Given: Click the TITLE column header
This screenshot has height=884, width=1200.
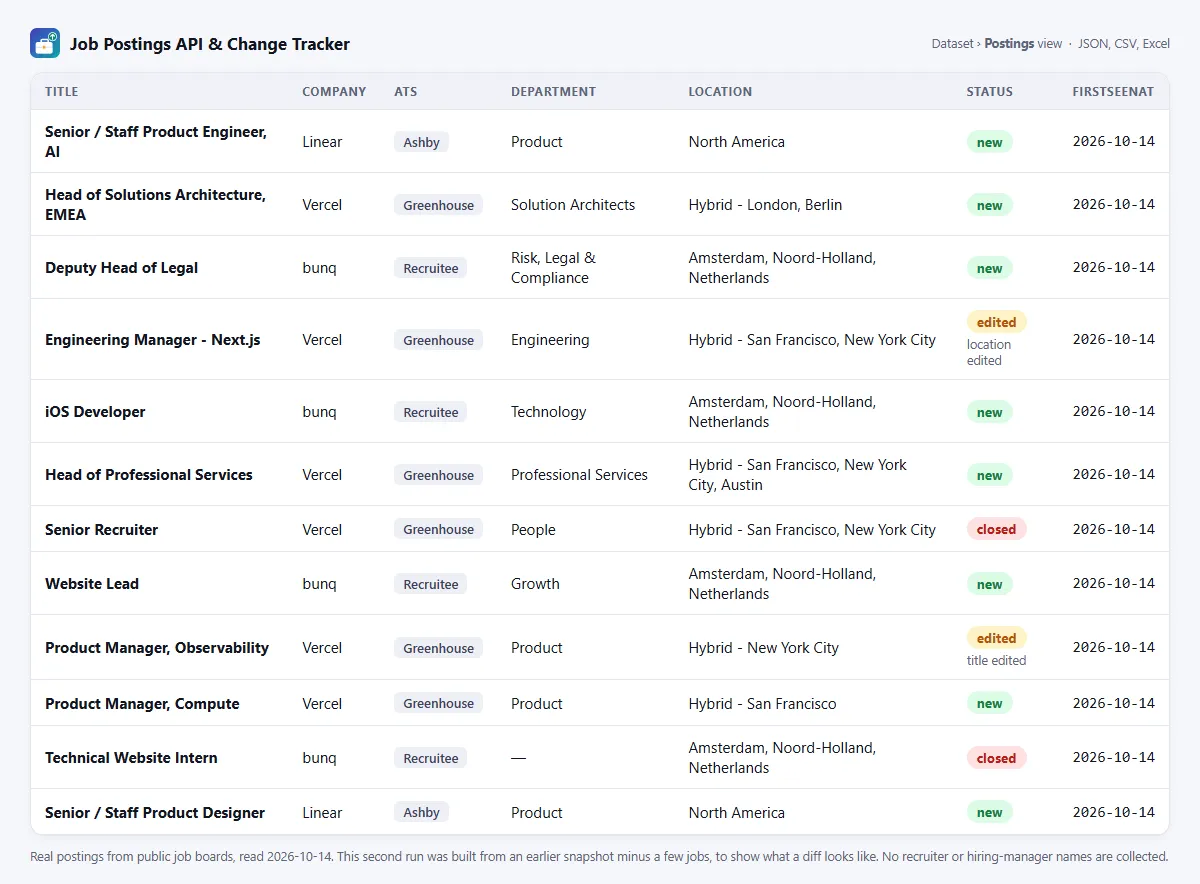Looking at the screenshot, I should click(x=61, y=91).
